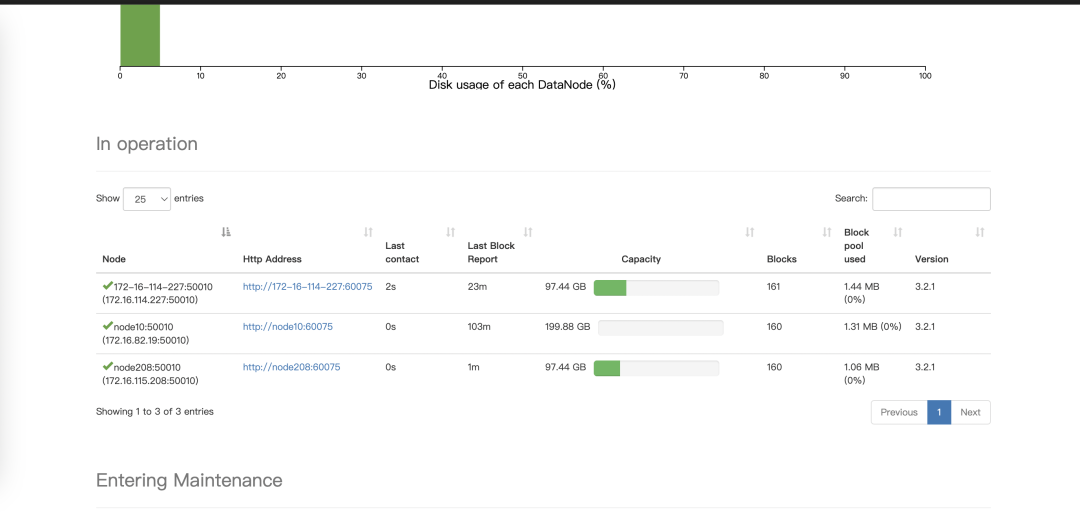Click capacity bar of 172-16-114-227 node
This screenshot has height=527, width=1080.
pyautogui.click(x=656, y=288)
